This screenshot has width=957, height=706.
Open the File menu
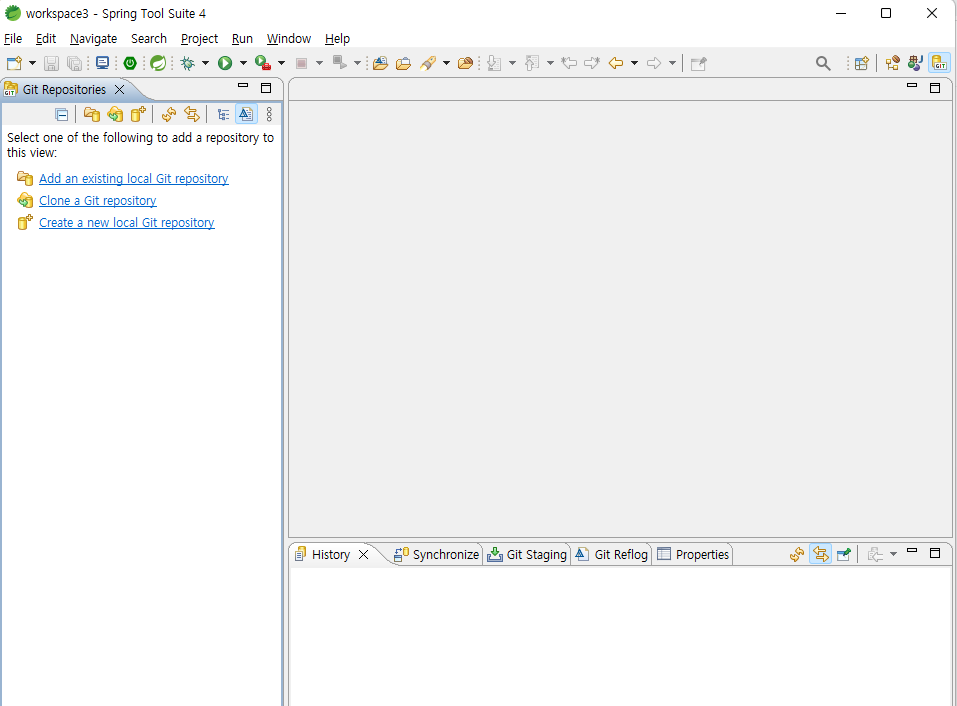coord(13,38)
